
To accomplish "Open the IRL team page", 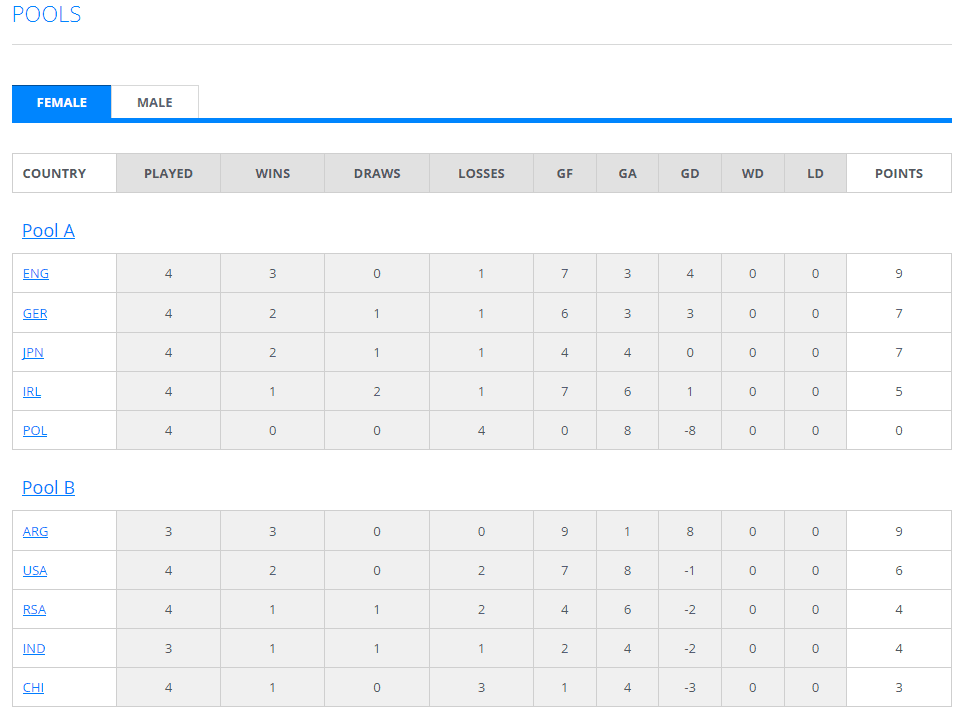I will 32,392.
